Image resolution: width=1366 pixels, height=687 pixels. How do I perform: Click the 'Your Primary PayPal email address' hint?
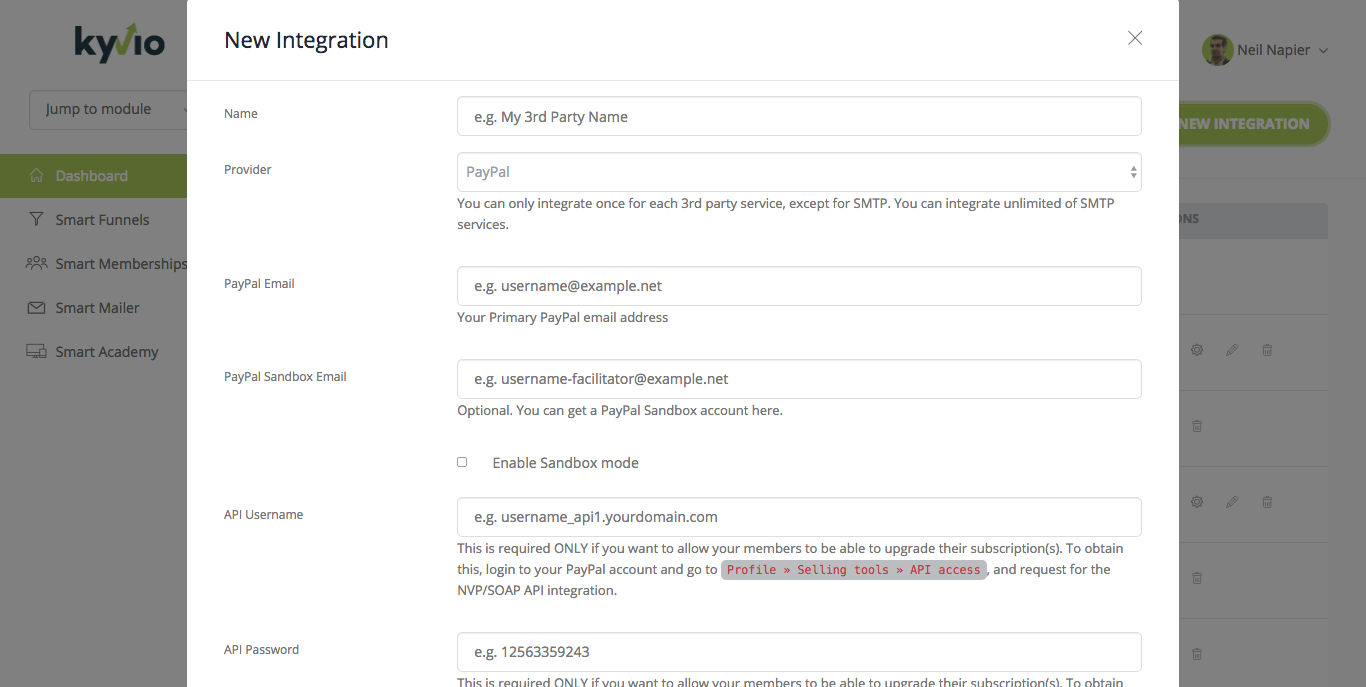[x=563, y=318]
